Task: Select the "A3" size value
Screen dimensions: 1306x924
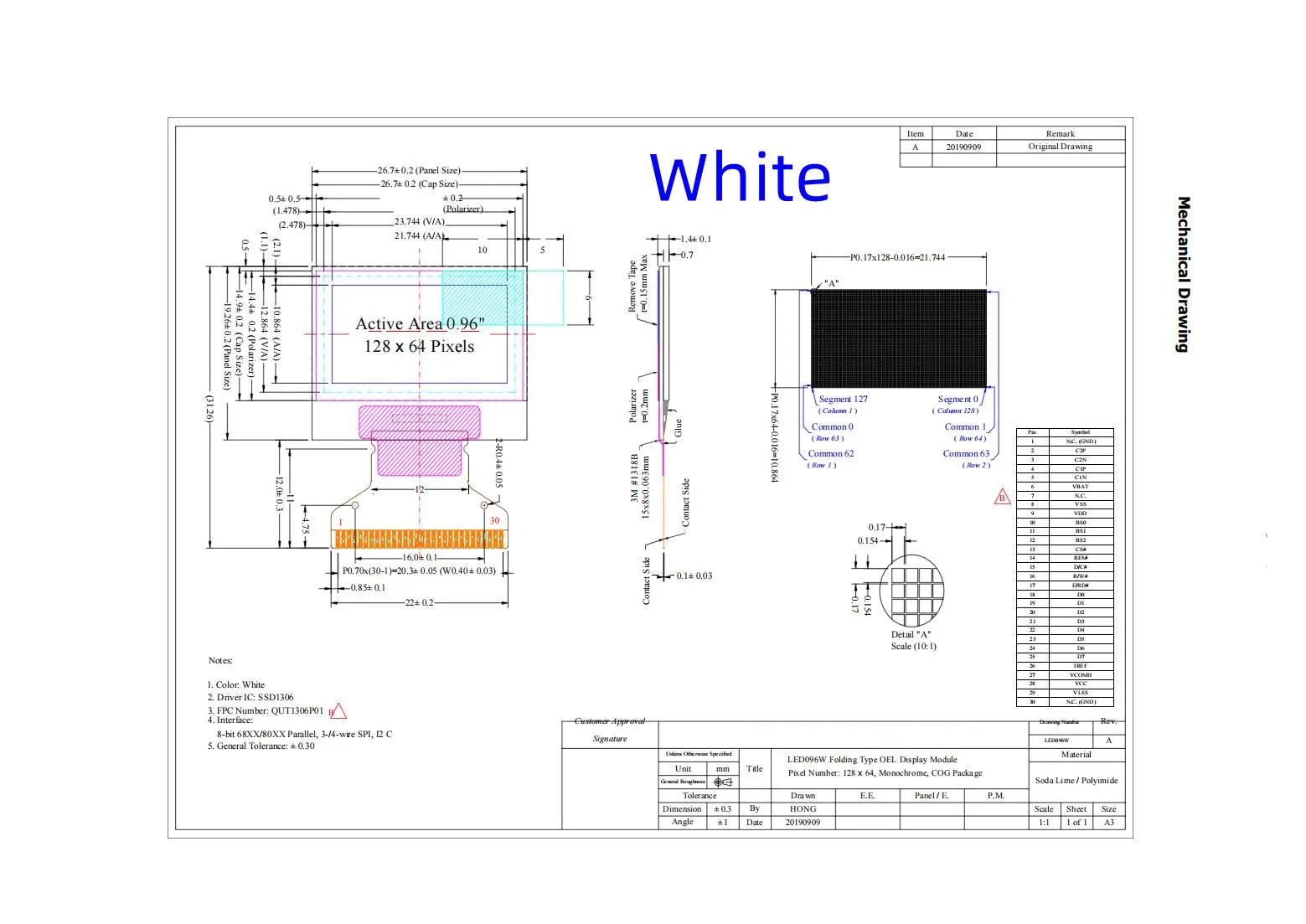Action: click(1108, 822)
